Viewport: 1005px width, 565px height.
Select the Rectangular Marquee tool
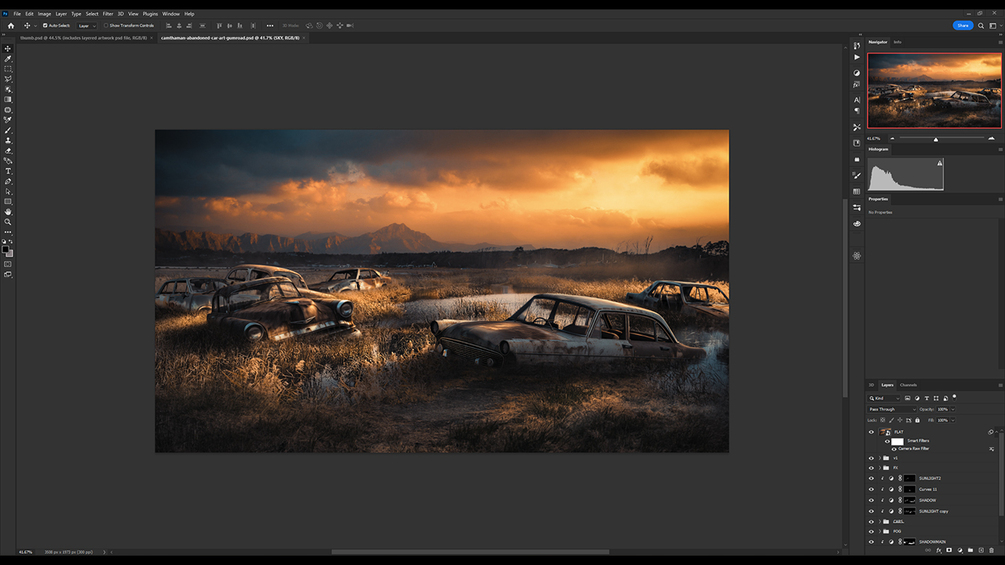(8, 69)
